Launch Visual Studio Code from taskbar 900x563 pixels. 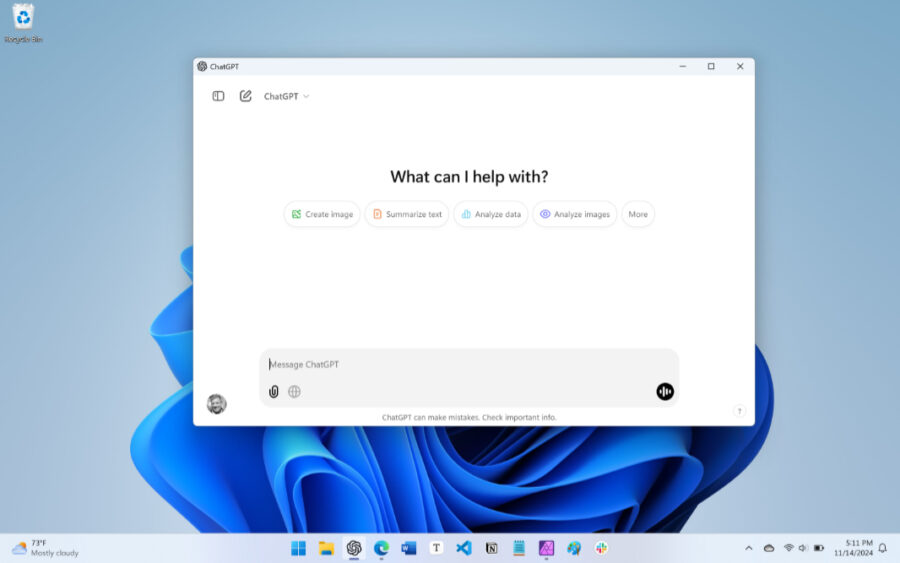(464, 548)
